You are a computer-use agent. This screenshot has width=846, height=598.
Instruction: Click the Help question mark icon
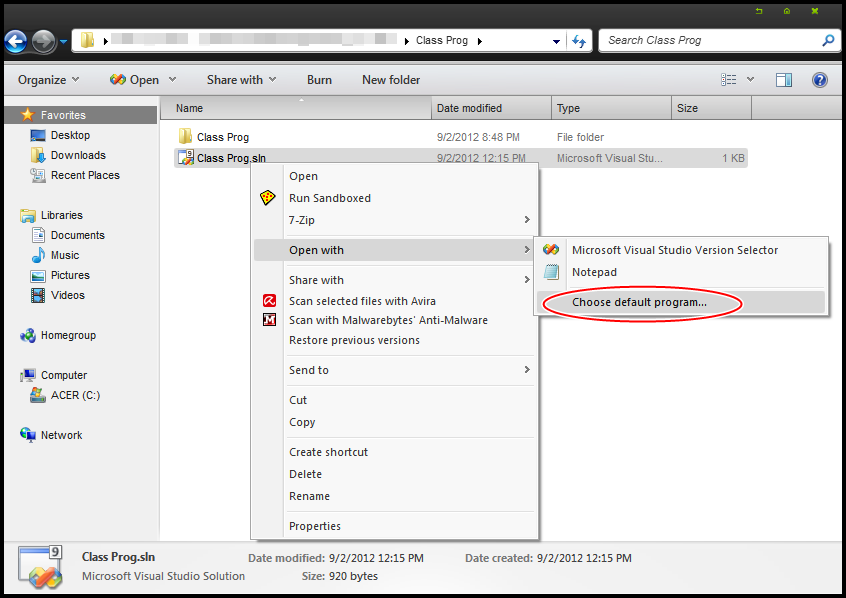coord(821,80)
